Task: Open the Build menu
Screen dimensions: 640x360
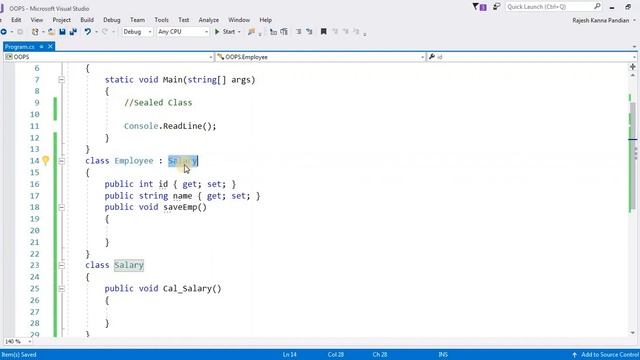Action: click(x=87, y=20)
